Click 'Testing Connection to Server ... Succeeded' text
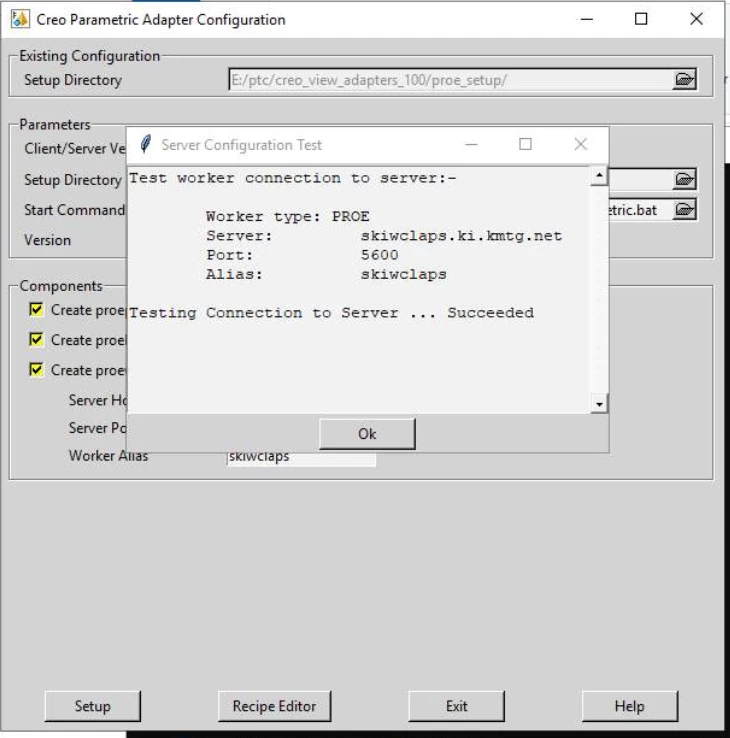Screen dimensions: 730x738 (331, 313)
